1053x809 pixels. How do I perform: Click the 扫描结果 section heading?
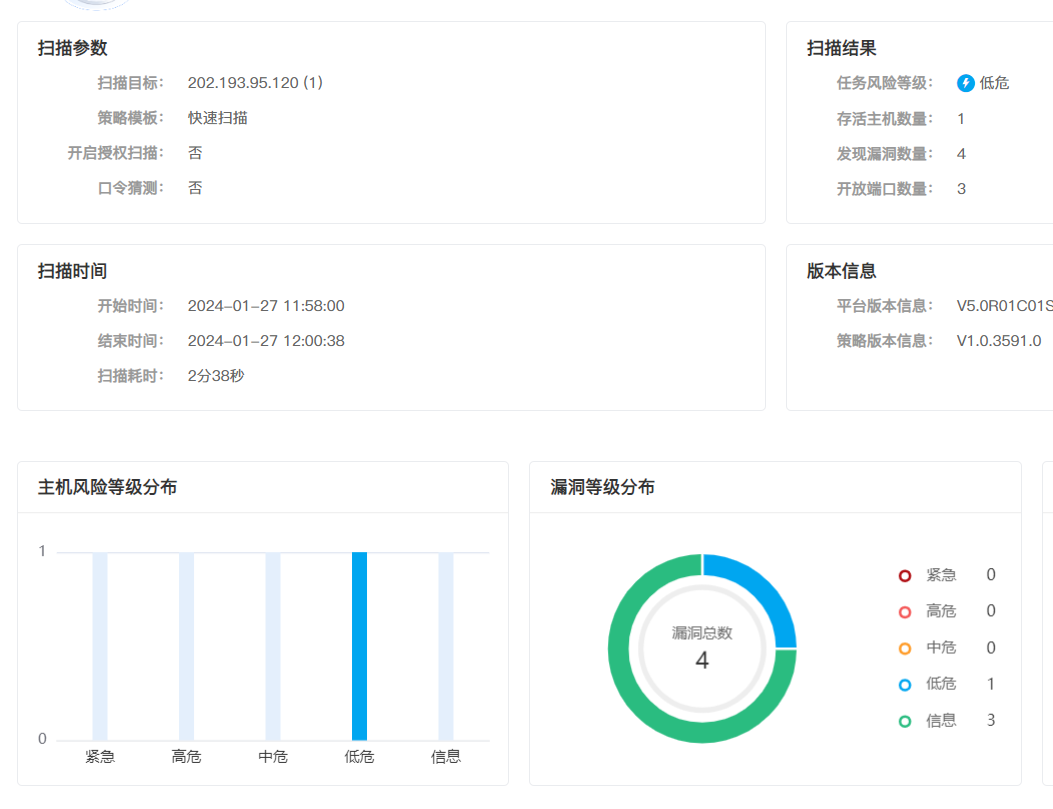tap(841, 48)
